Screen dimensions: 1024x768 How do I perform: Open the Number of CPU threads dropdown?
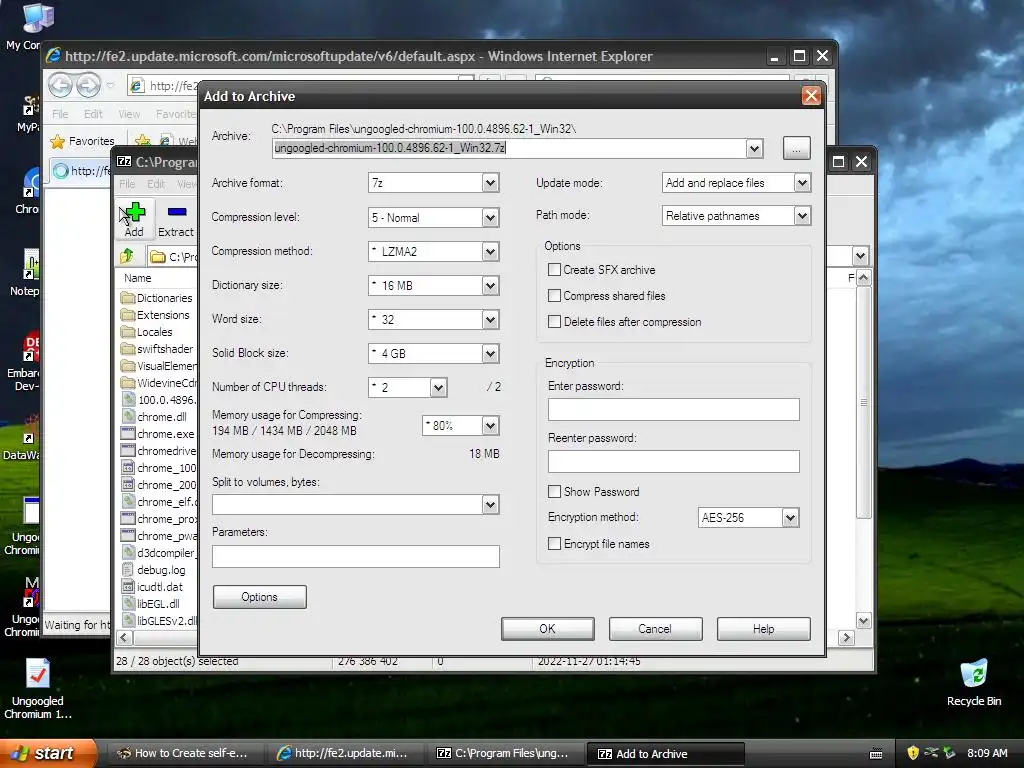pyautogui.click(x=438, y=387)
